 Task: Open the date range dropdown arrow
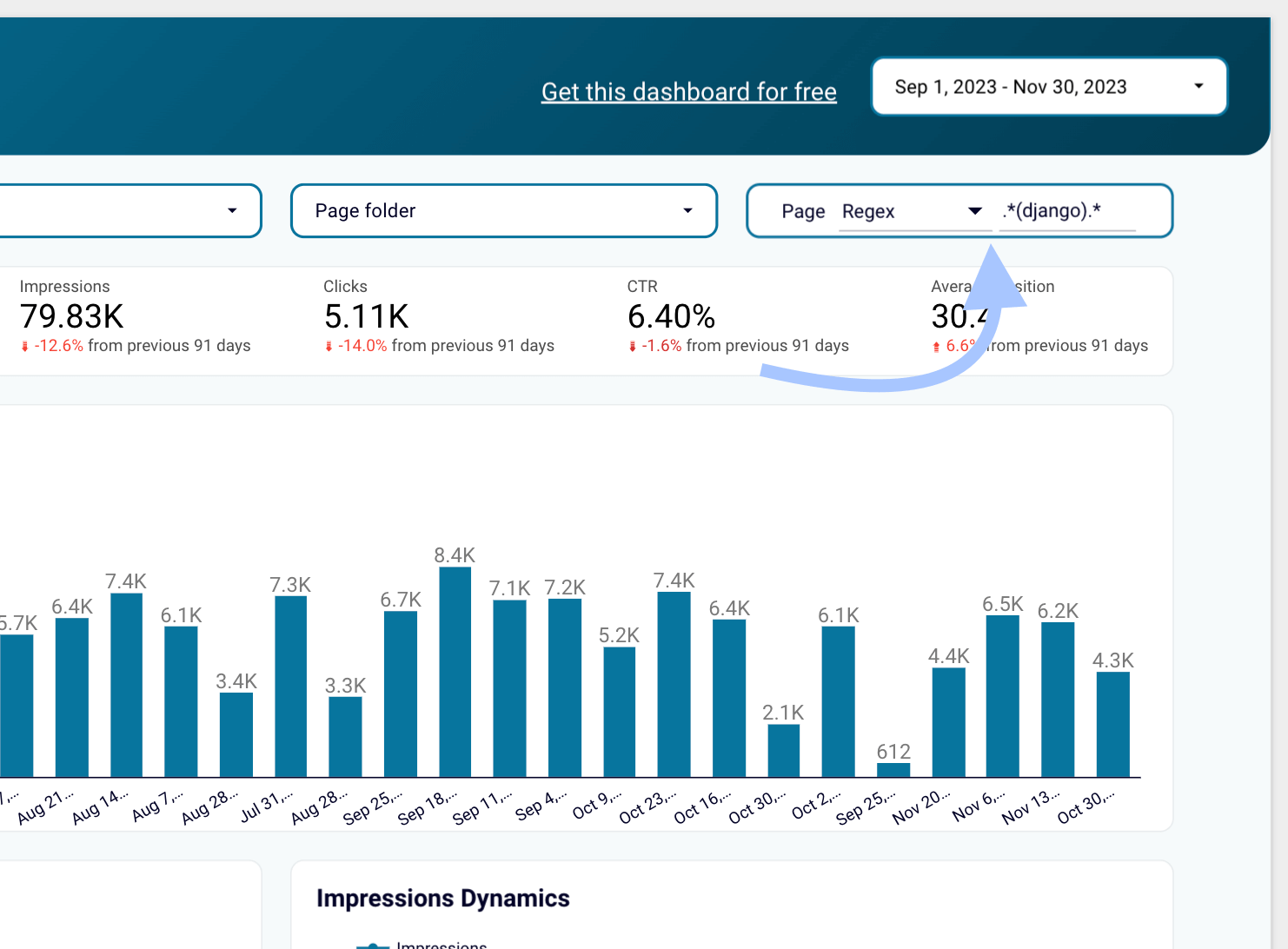tap(1198, 86)
